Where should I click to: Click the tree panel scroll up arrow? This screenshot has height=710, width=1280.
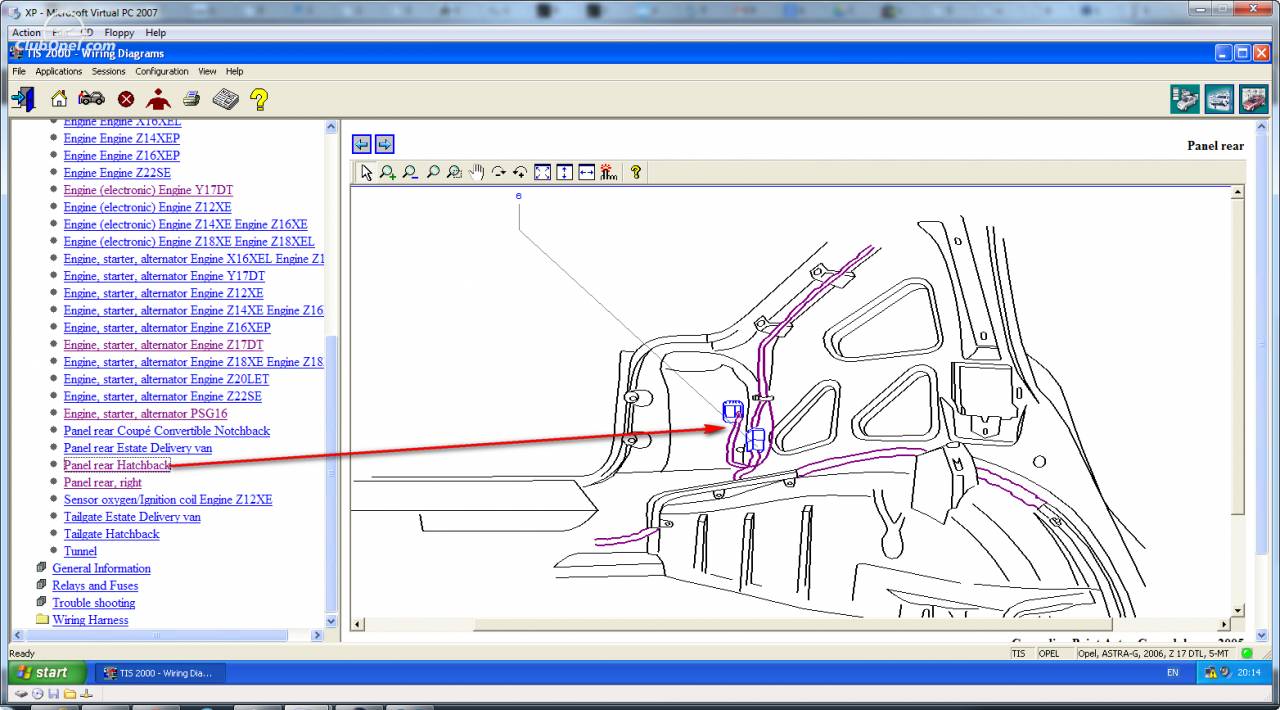point(332,126)
